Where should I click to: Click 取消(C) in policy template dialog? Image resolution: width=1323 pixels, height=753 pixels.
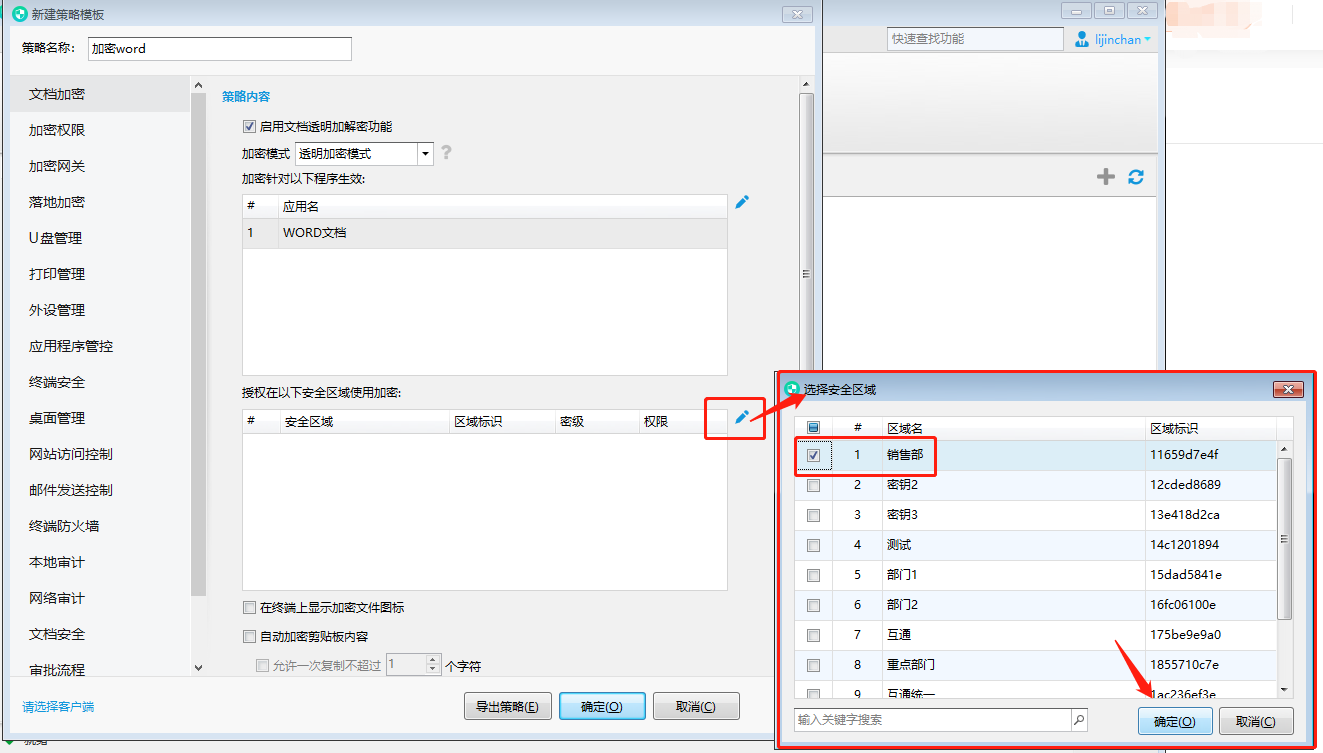(x=696, y=706)
